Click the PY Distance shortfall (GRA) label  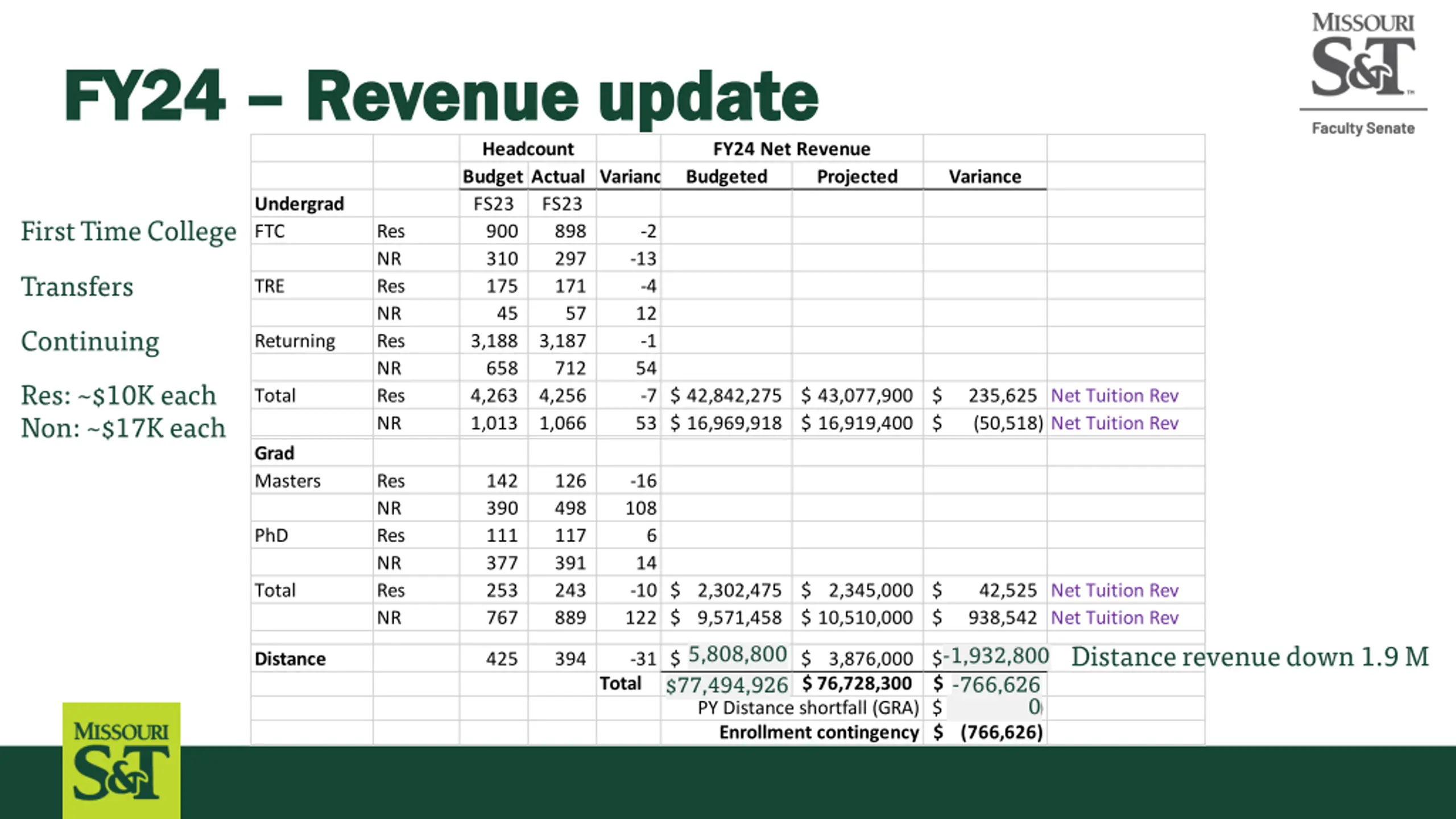pos(808,708)
